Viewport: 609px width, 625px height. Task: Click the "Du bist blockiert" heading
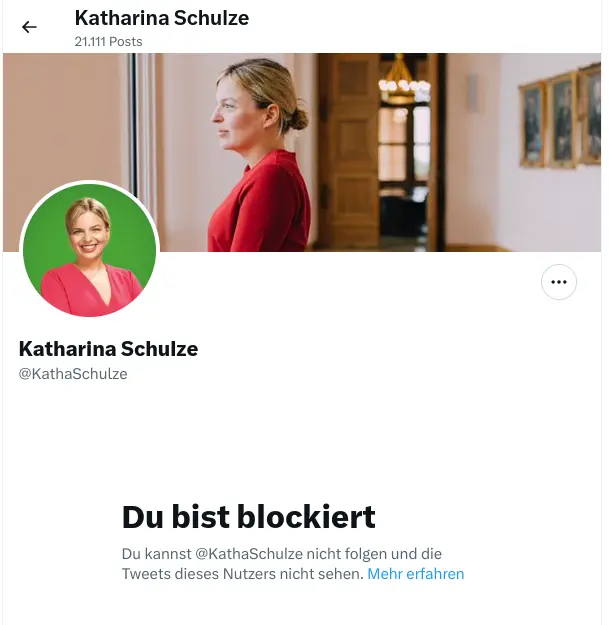[x=248, y=517]
